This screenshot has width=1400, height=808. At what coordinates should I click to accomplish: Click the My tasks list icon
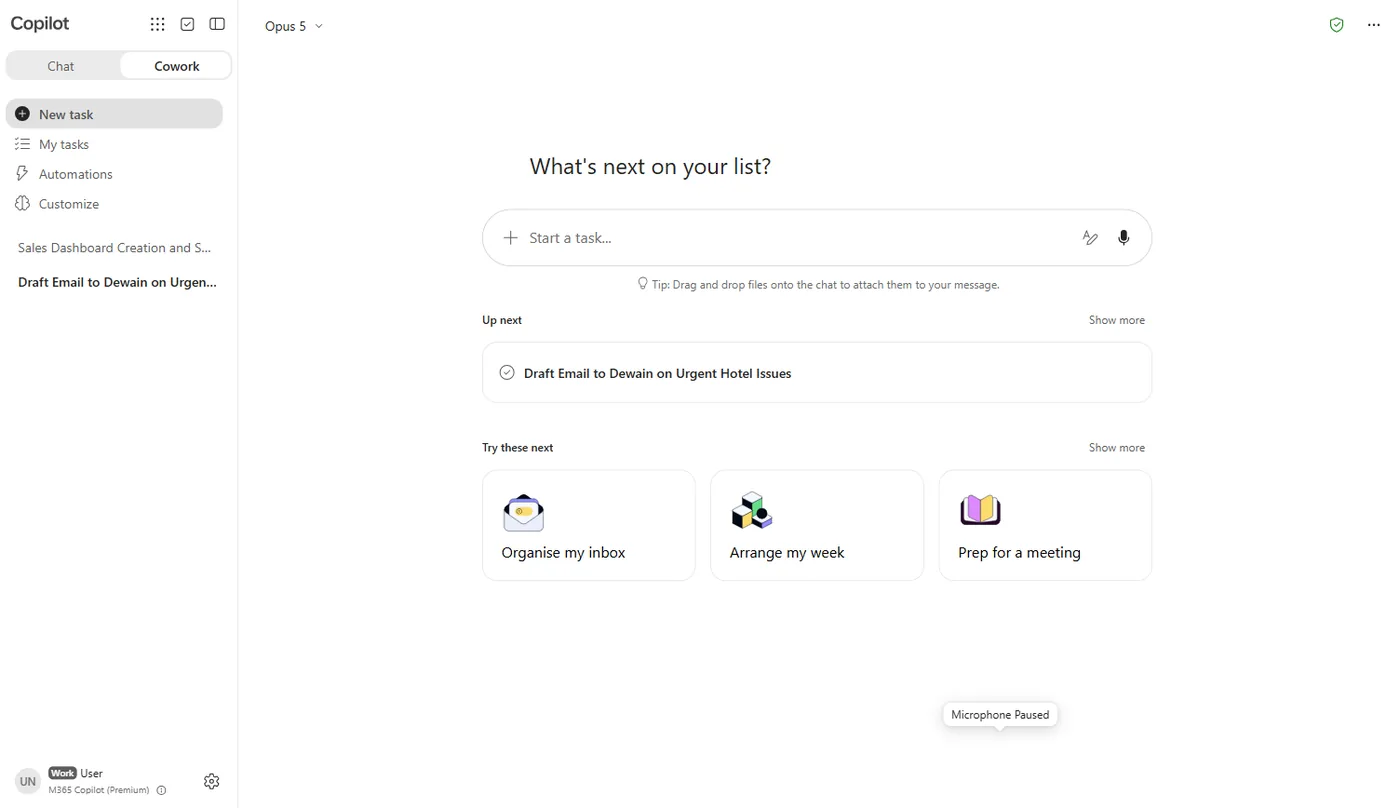tap(22, 144)
